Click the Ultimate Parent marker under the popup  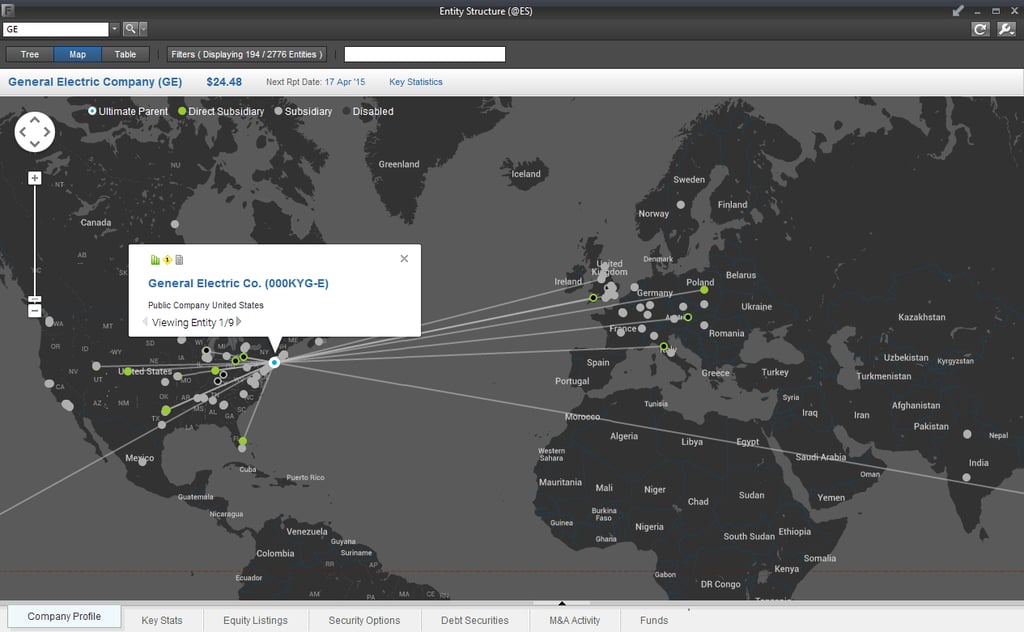274,362
